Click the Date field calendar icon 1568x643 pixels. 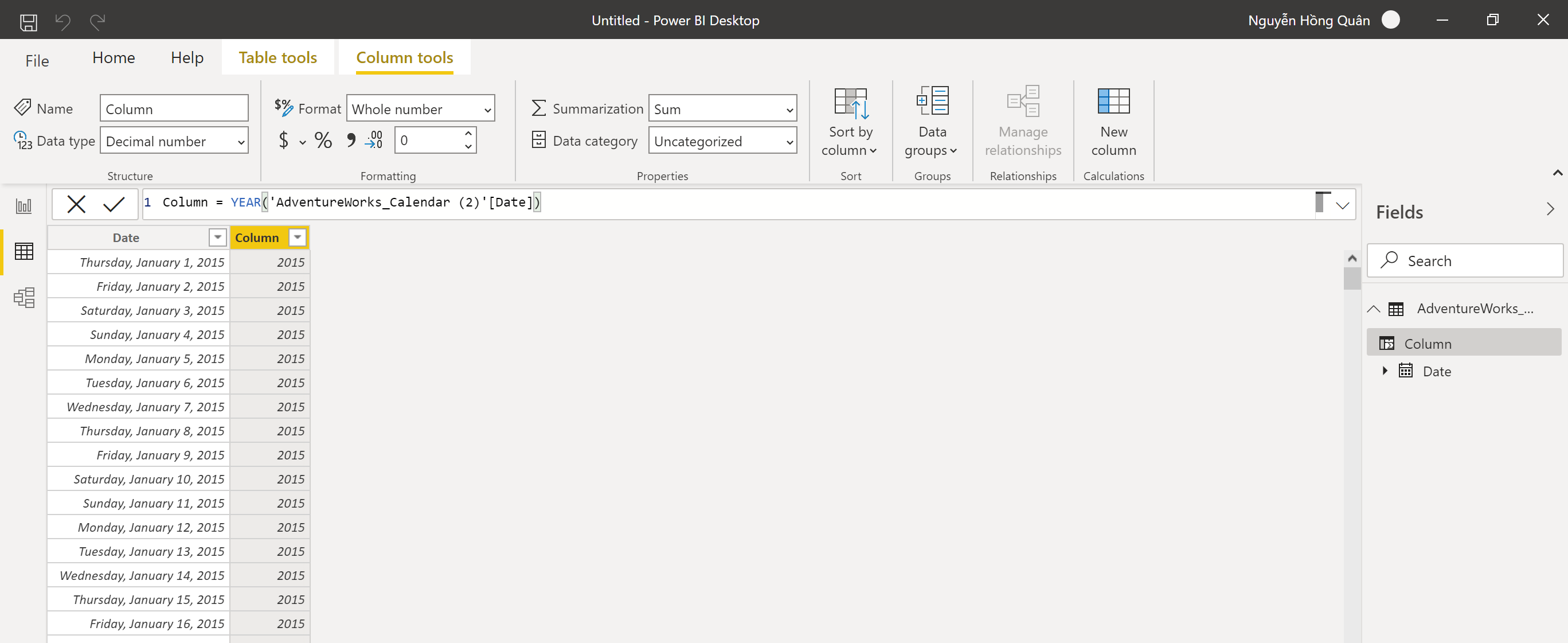pyautogui.click(x=1406, y=371)
